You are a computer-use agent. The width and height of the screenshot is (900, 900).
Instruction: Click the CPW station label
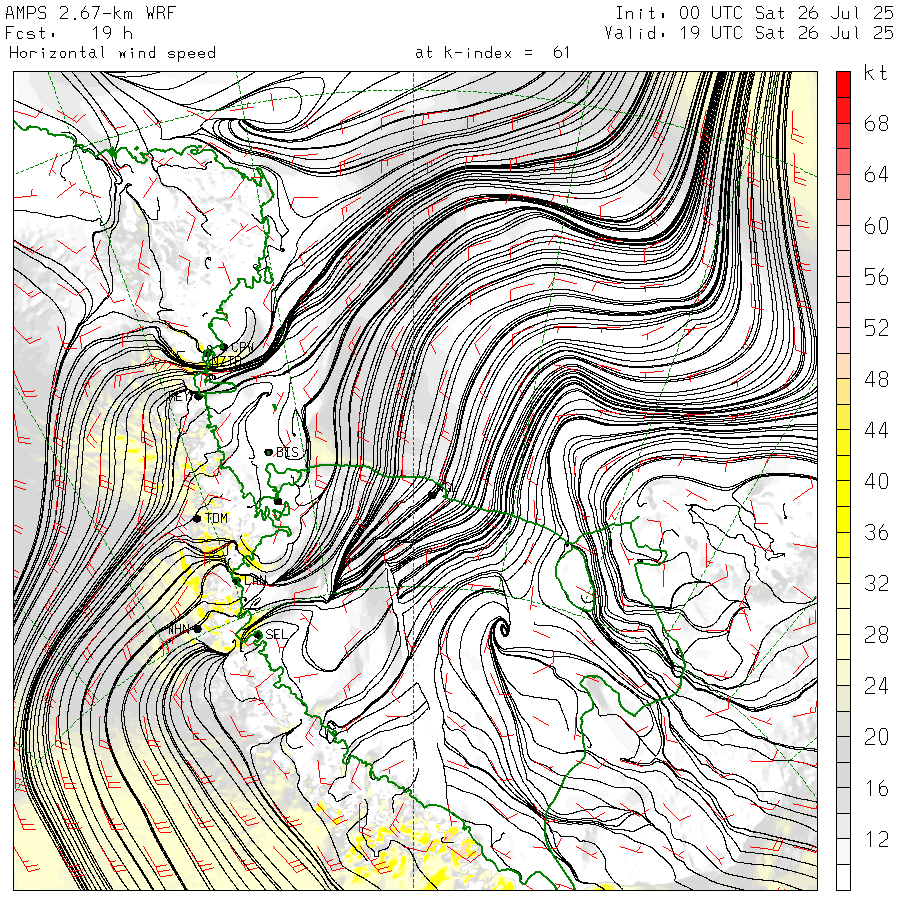(242, 347)
